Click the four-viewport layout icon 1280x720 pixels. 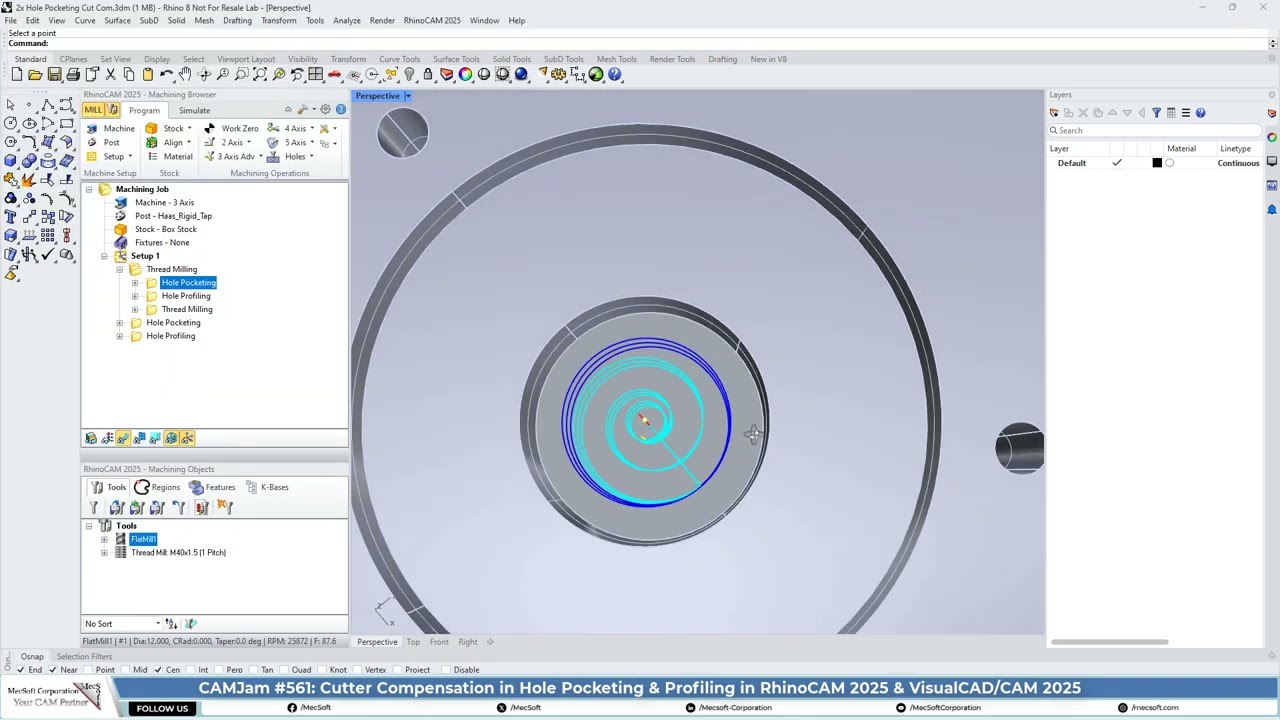pyautogui.click(x=316, y=75)
